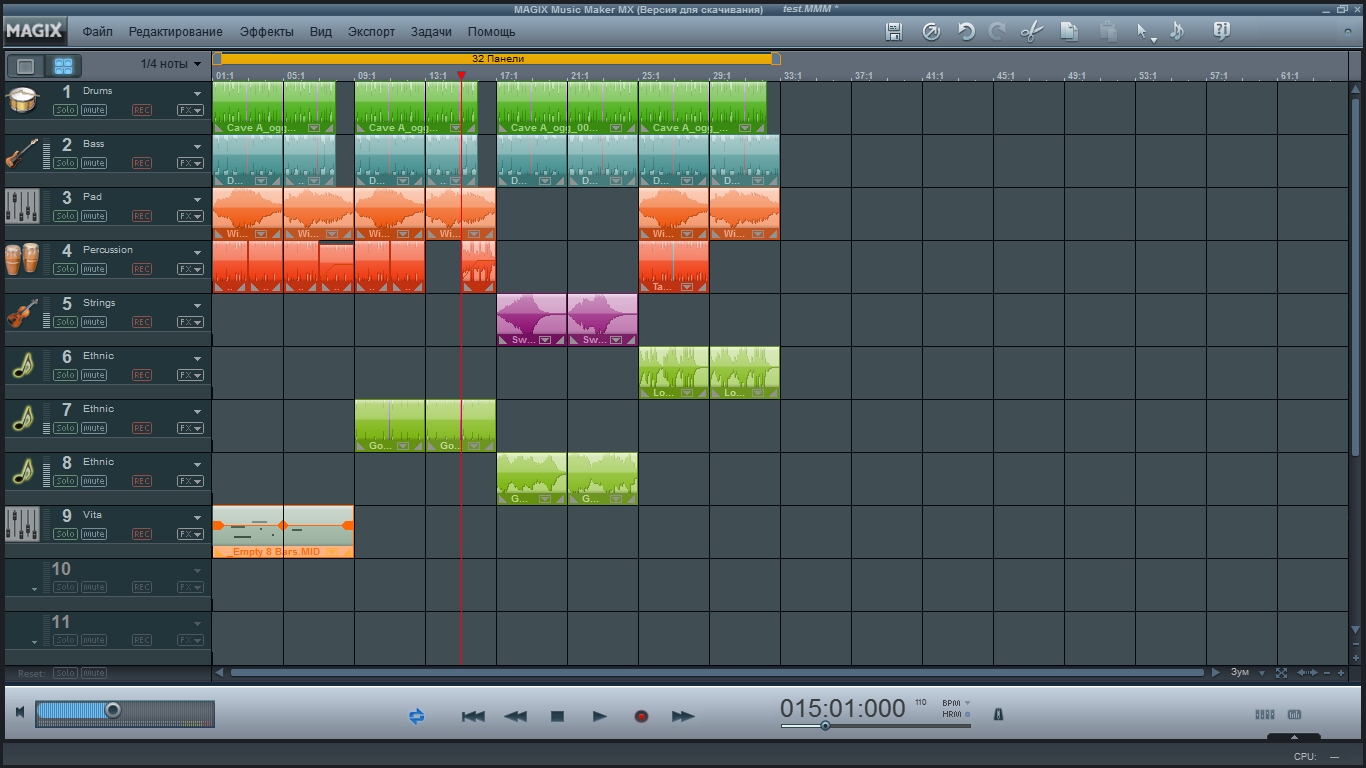The image size is (1366, 768).
Task: Click the rewind button
Action: tap(515, 716)
